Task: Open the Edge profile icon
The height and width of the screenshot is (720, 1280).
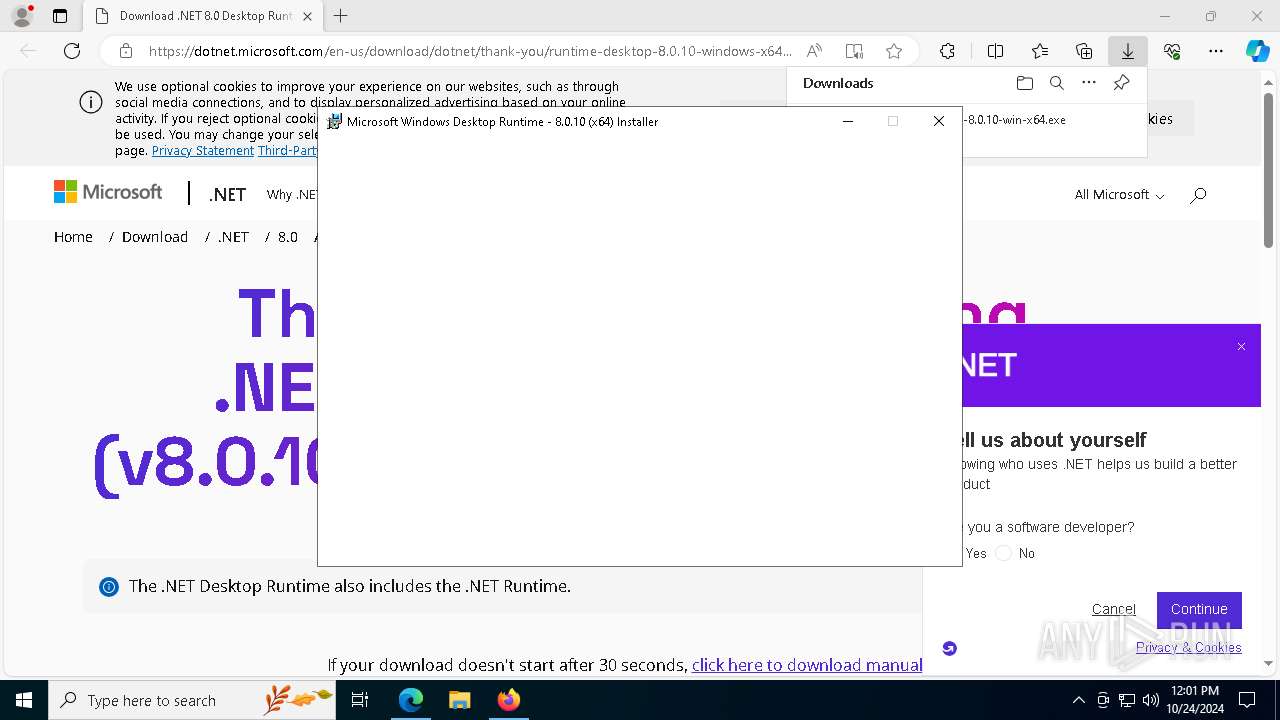Action: click(x=21, y=16)
